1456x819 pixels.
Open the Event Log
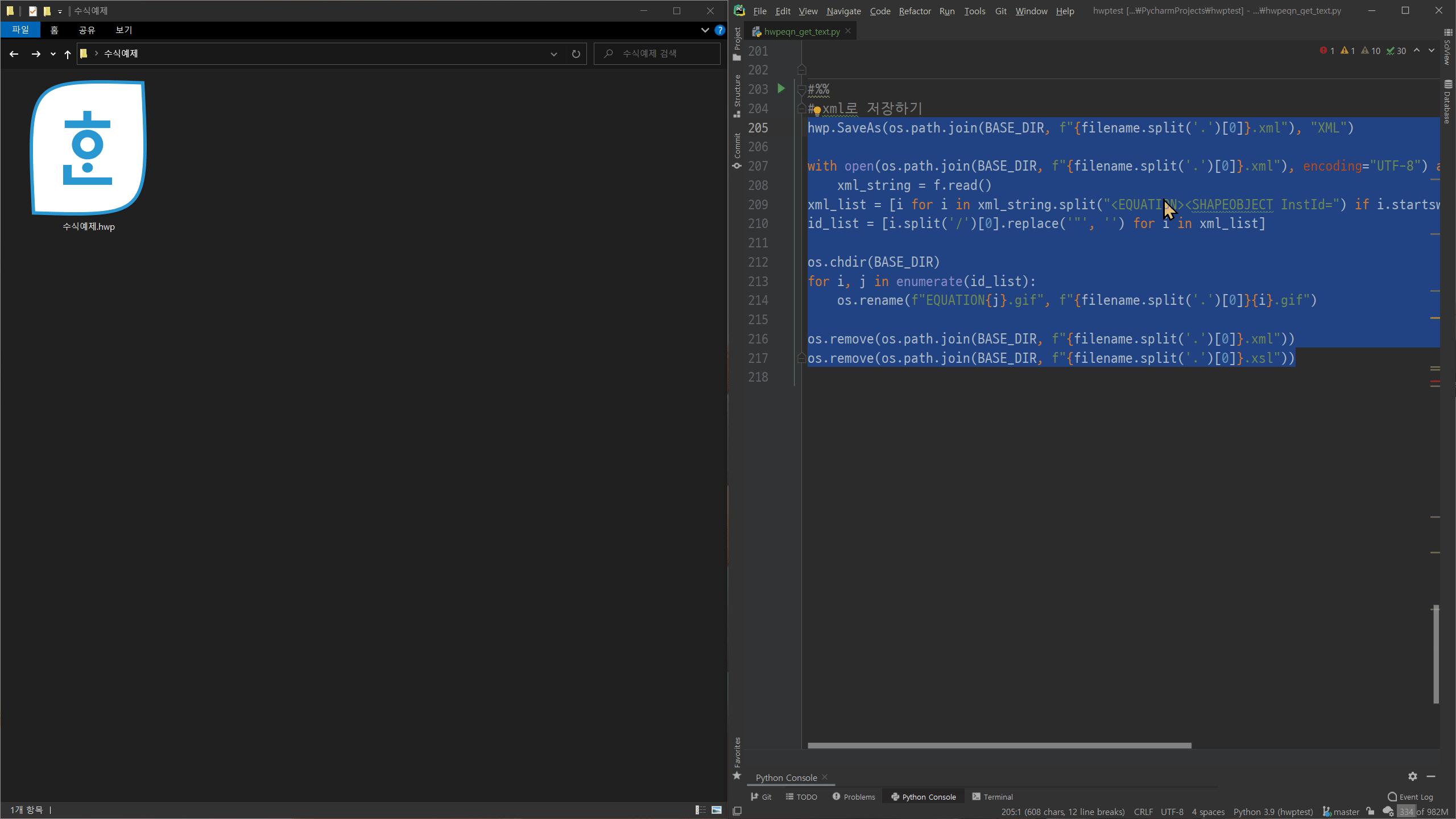click(x=1410, y=797)
